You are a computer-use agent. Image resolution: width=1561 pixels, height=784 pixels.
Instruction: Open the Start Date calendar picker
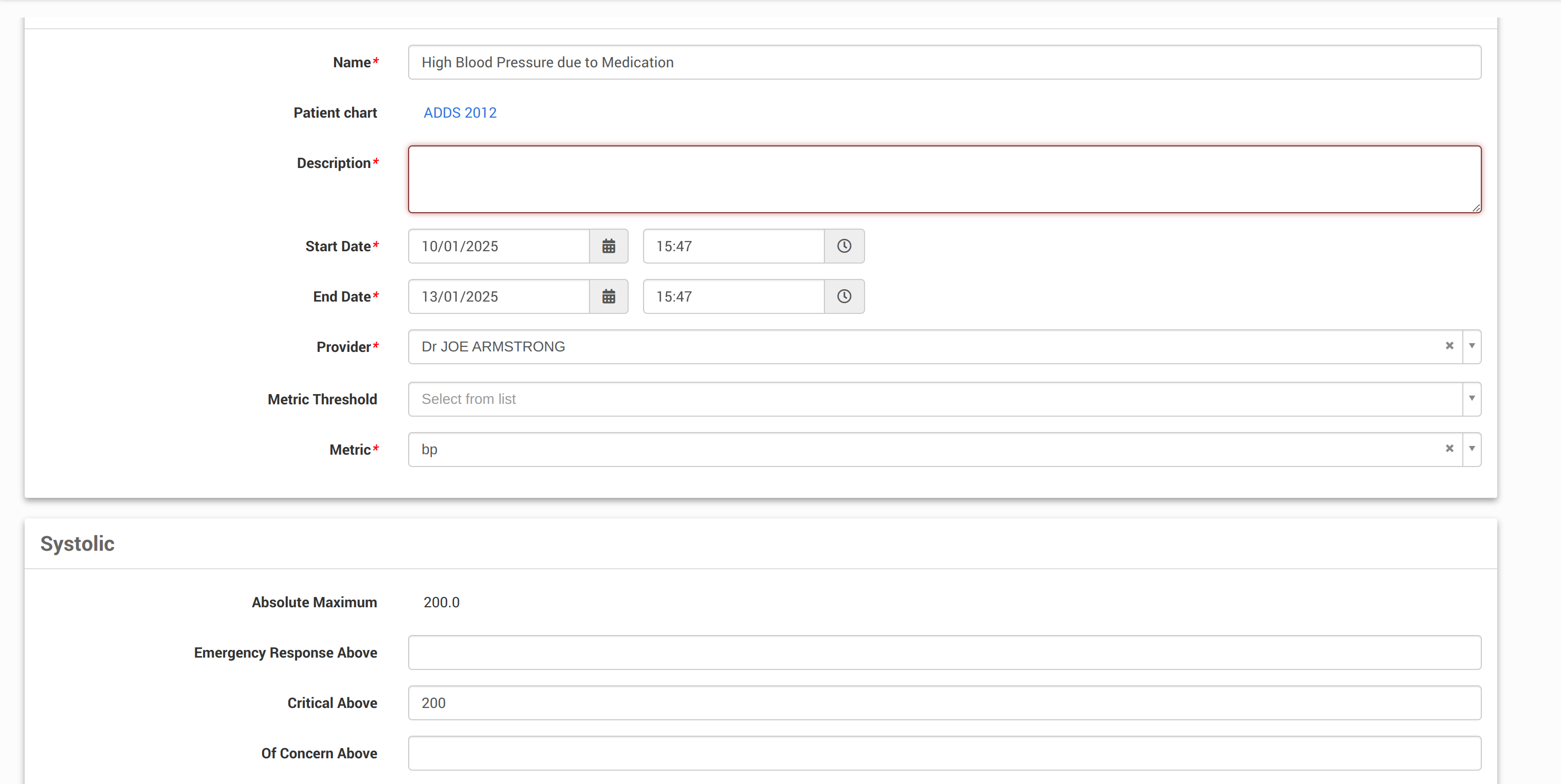point(609,246)
